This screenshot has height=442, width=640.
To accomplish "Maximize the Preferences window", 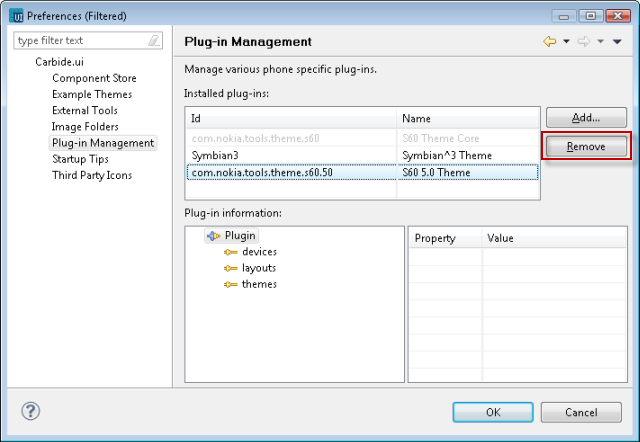I will pos(590,16).
